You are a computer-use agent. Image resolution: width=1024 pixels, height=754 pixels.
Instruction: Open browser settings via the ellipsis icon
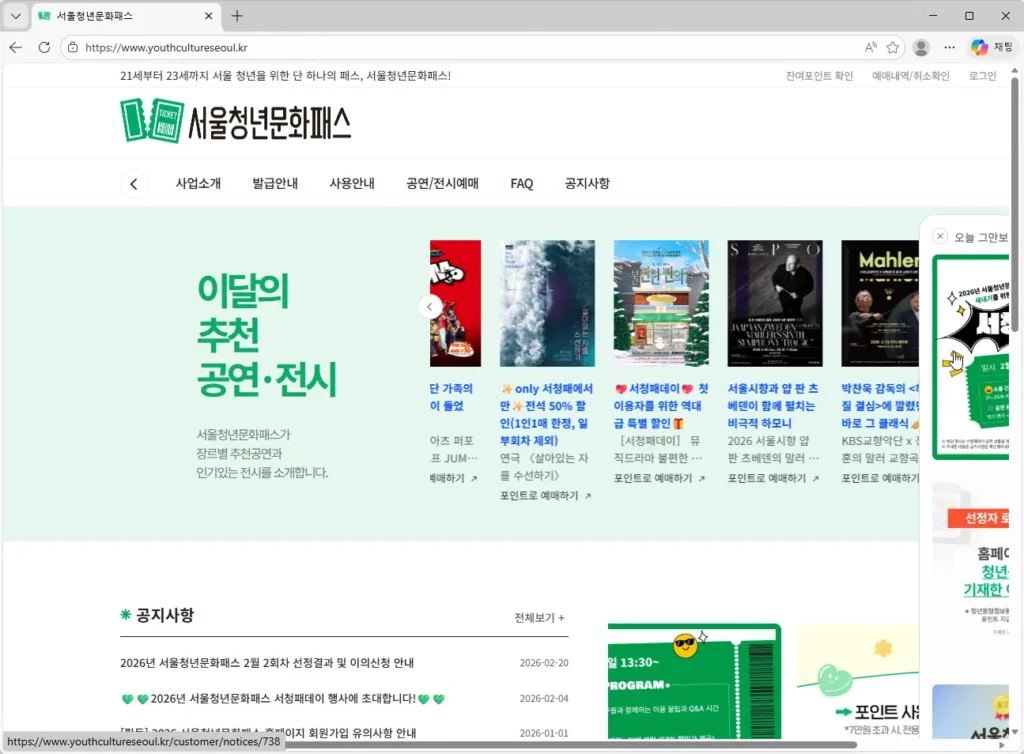tap(949, 47)
